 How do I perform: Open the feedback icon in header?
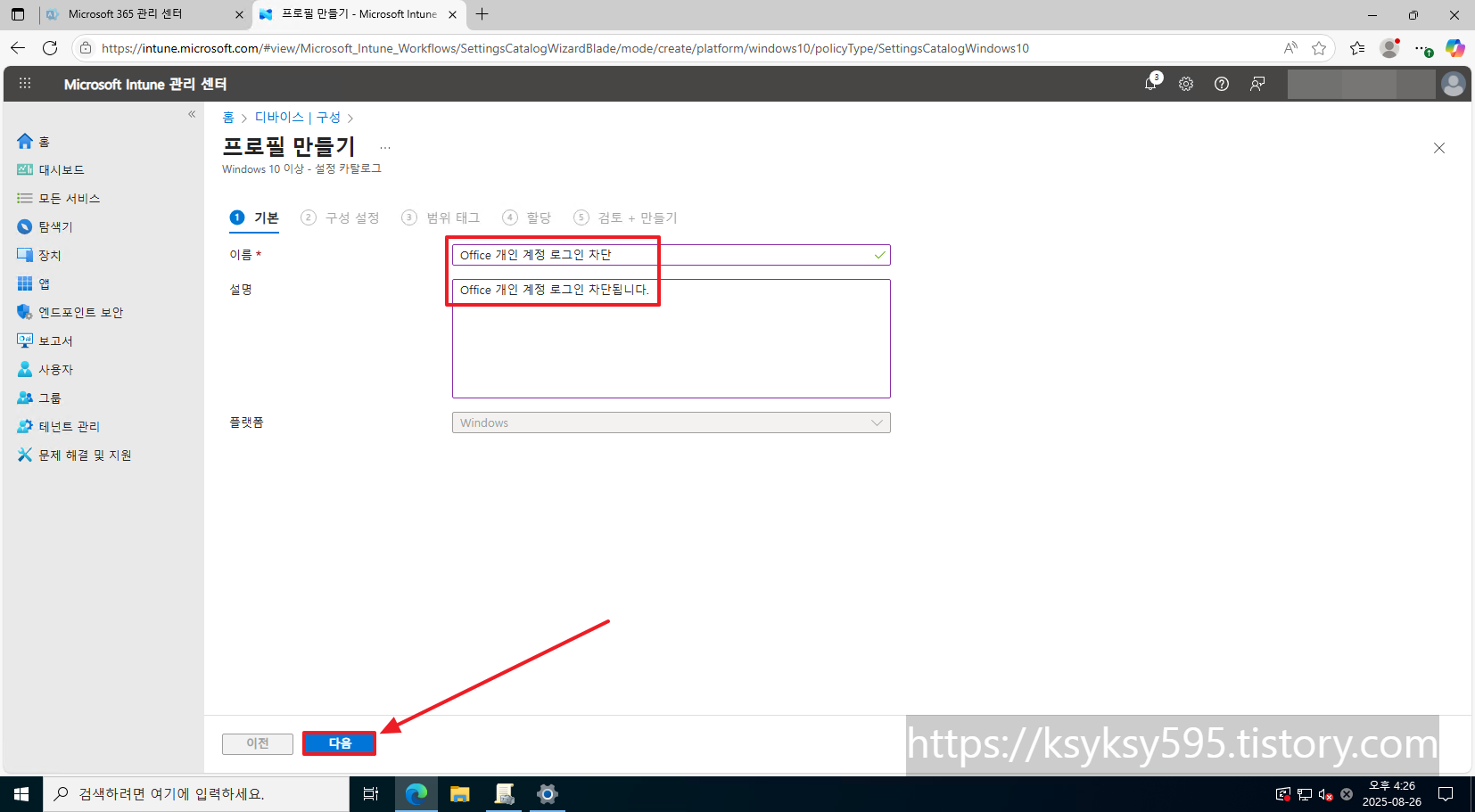tap(1257, 84)
